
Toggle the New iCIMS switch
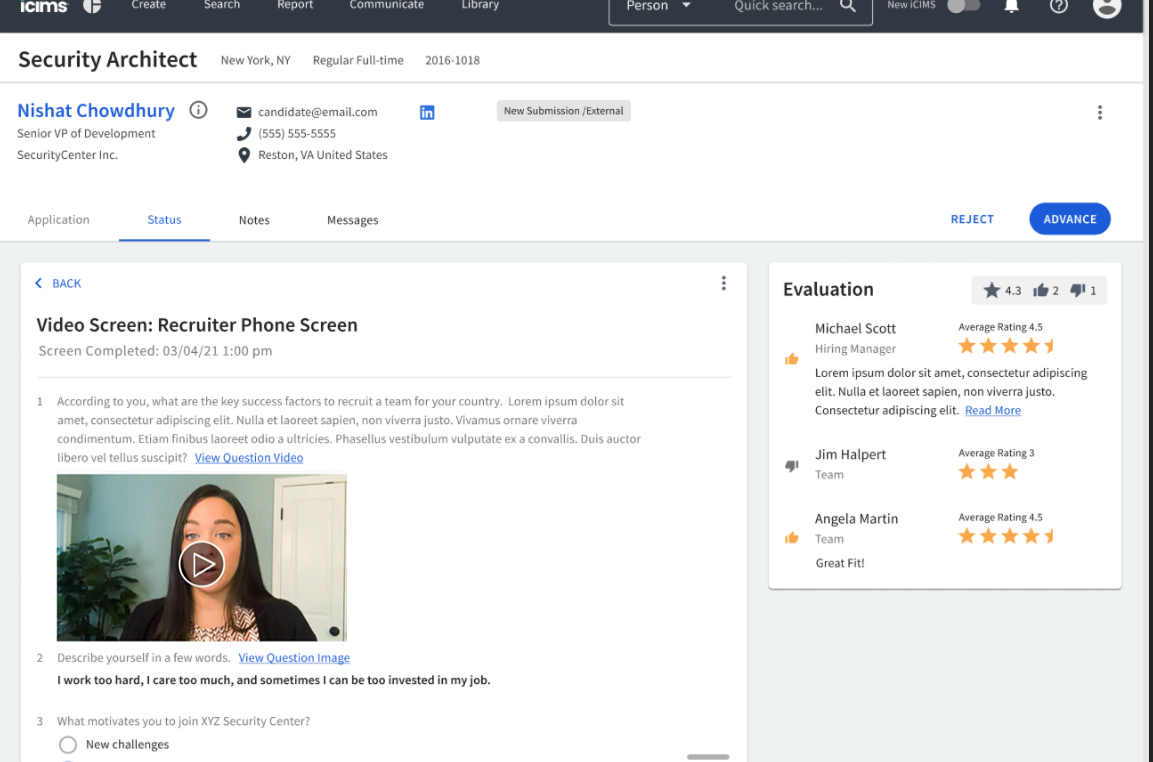[963, 6]
